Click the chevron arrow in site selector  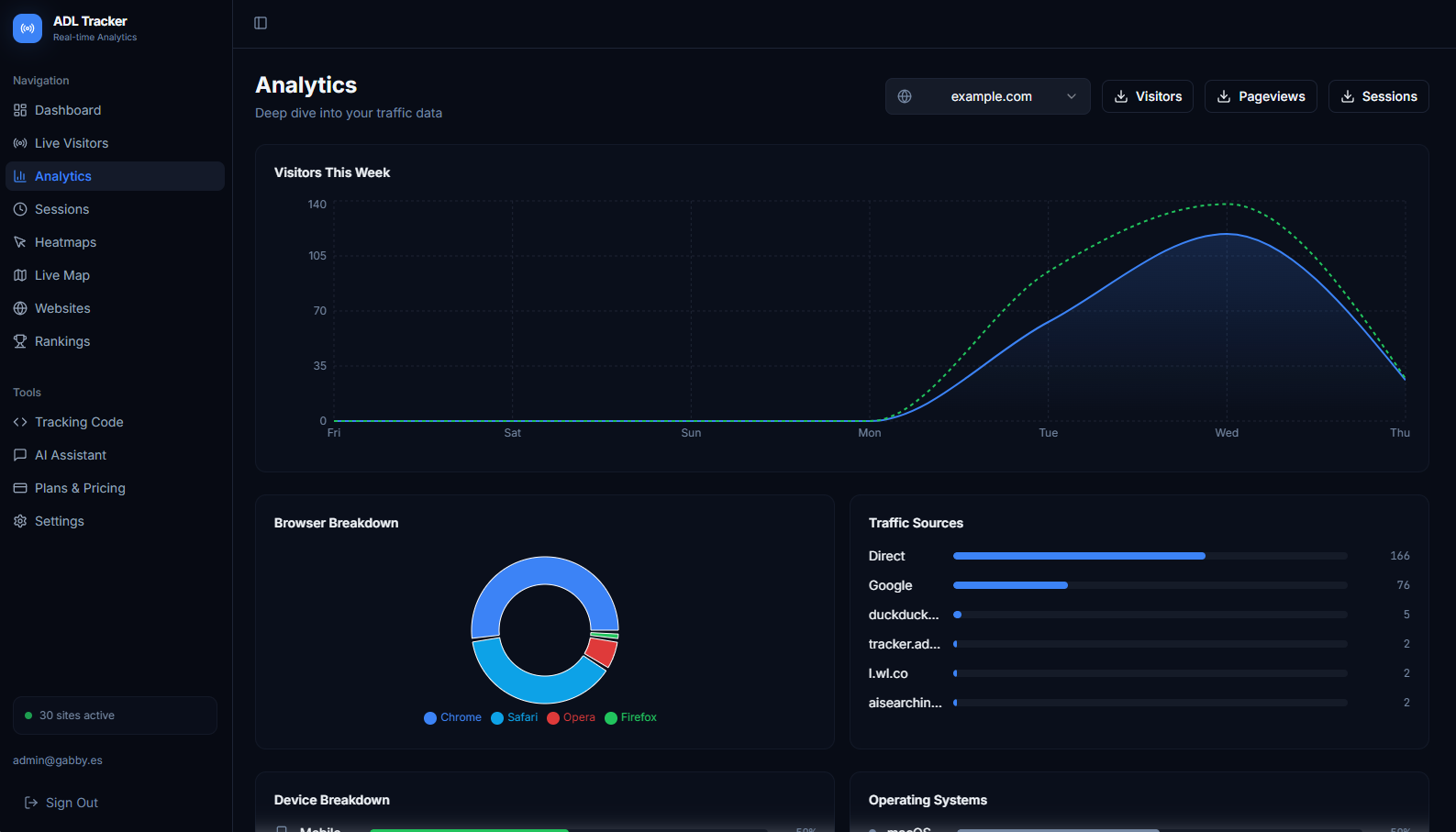coord(1072,96)
